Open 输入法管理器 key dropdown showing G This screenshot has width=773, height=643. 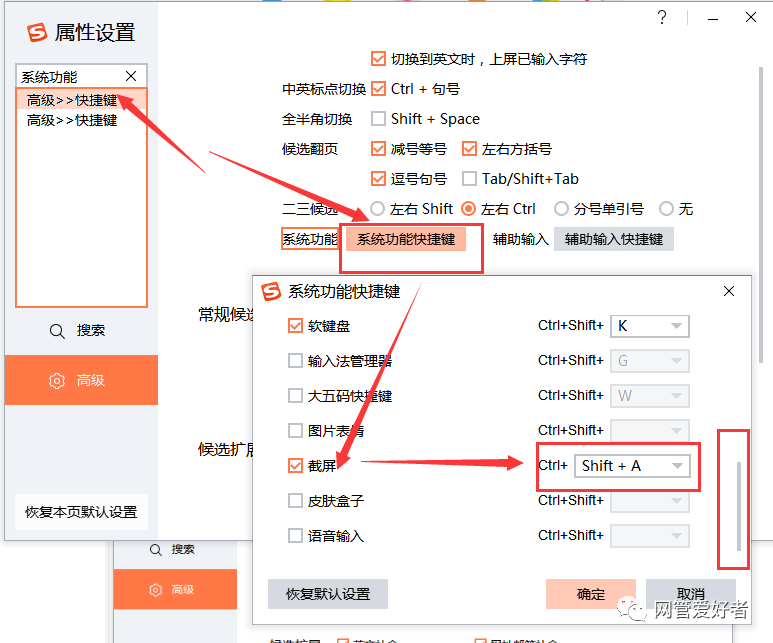coord(650,360)
